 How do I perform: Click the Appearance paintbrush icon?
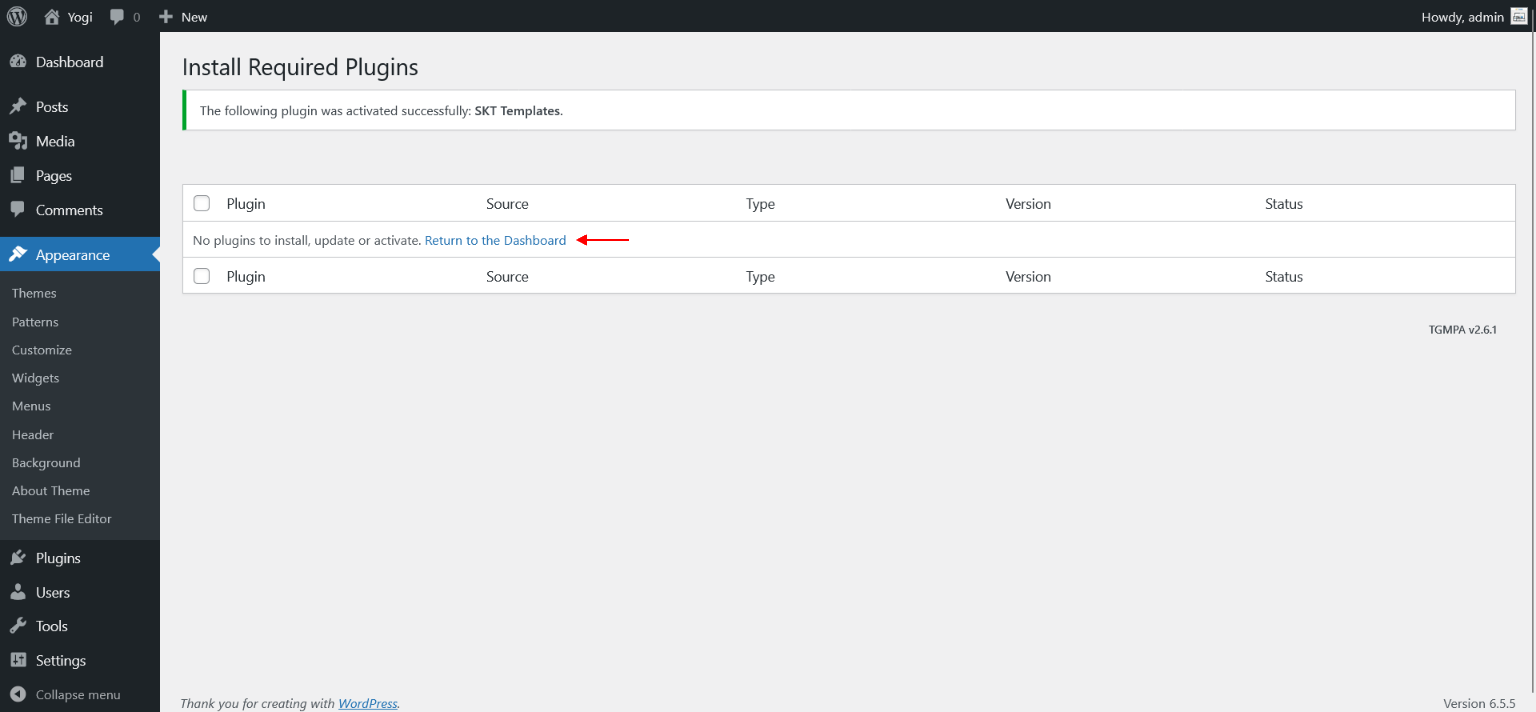point(18,255)
